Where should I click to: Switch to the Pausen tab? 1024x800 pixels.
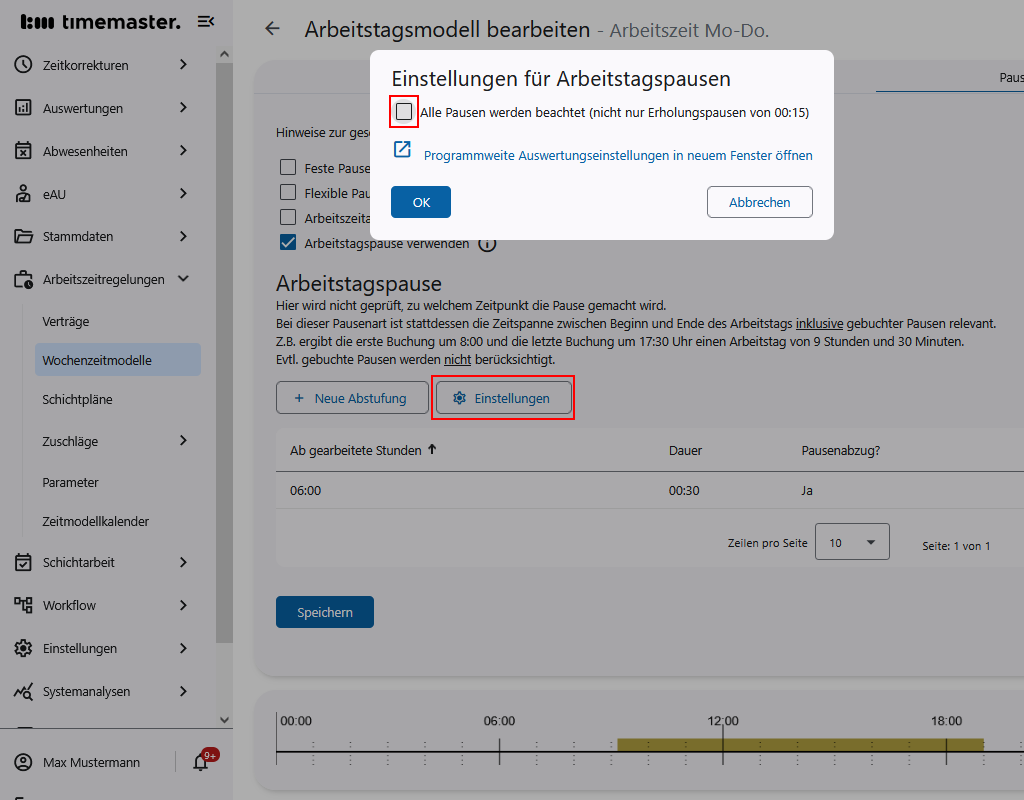[1010, 76]
